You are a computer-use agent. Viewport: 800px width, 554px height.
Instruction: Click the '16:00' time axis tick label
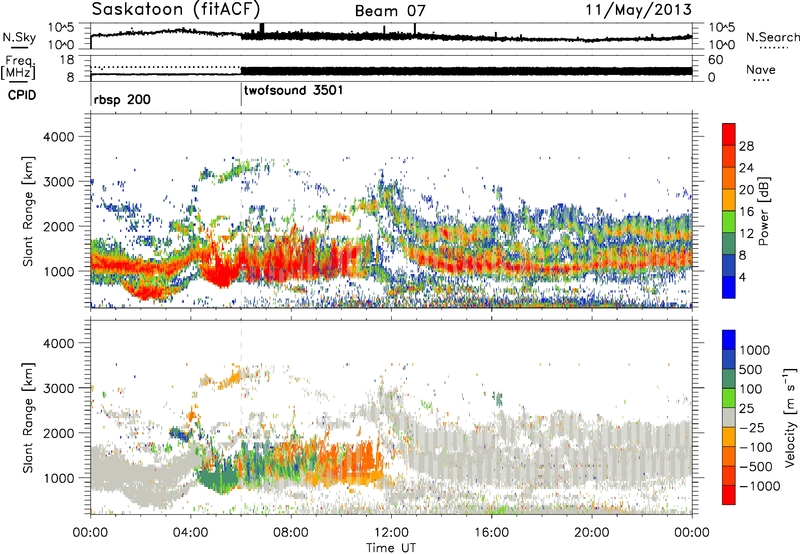(x=491, y=533)
